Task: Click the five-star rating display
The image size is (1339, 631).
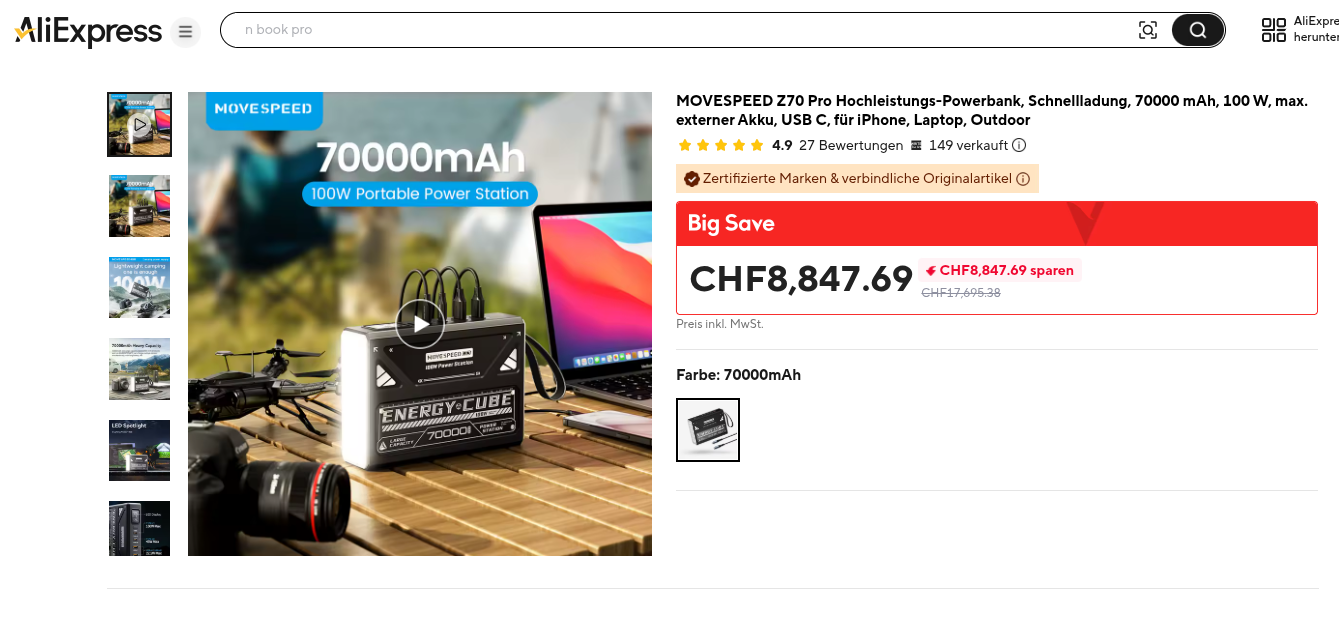Action: click(x=720, y=145)
